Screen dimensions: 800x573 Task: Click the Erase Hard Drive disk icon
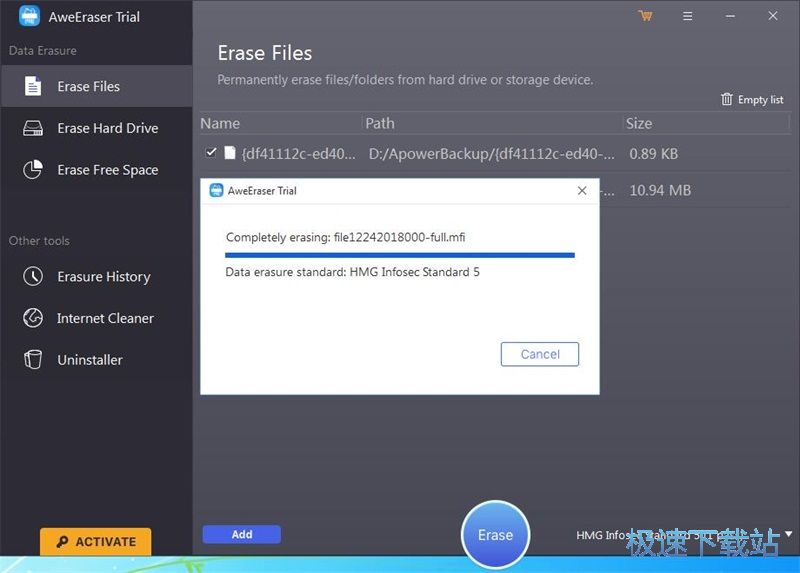33,128
